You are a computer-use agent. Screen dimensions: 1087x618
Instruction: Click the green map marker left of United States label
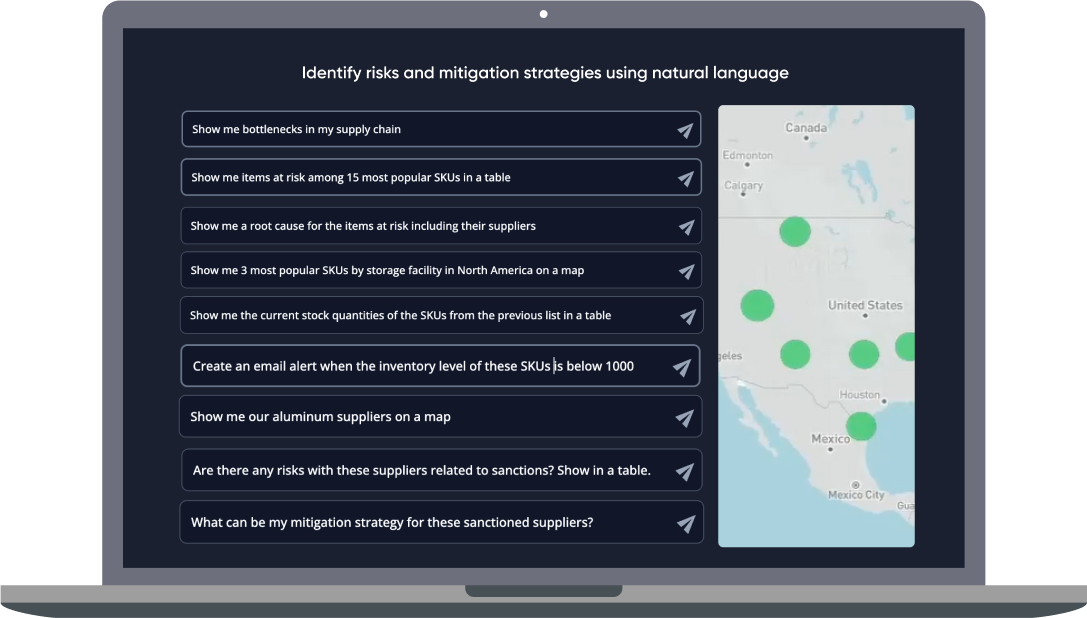coord(757,306)
